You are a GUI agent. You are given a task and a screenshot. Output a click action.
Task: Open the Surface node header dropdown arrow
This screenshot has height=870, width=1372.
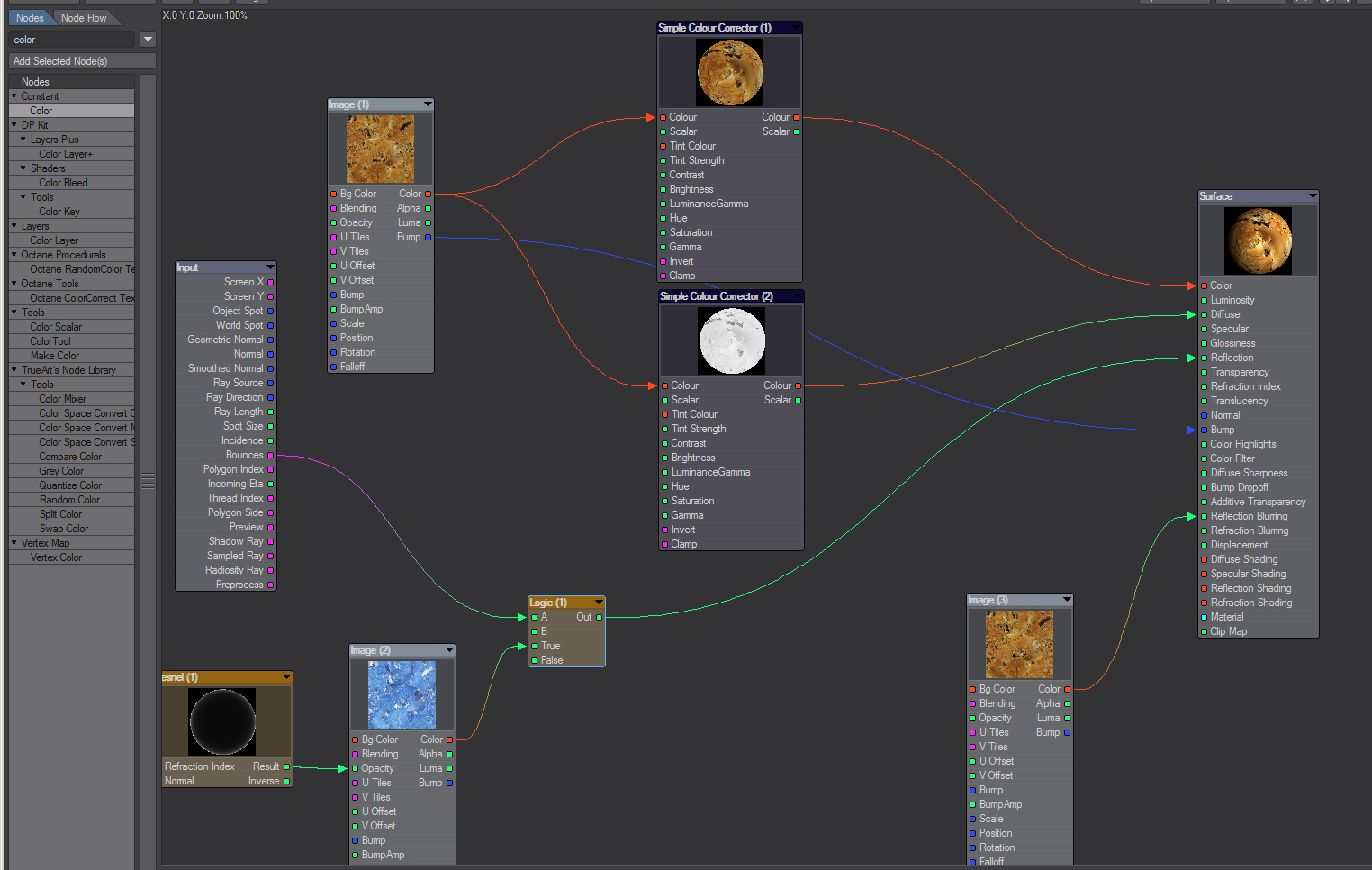point(1312,196)
